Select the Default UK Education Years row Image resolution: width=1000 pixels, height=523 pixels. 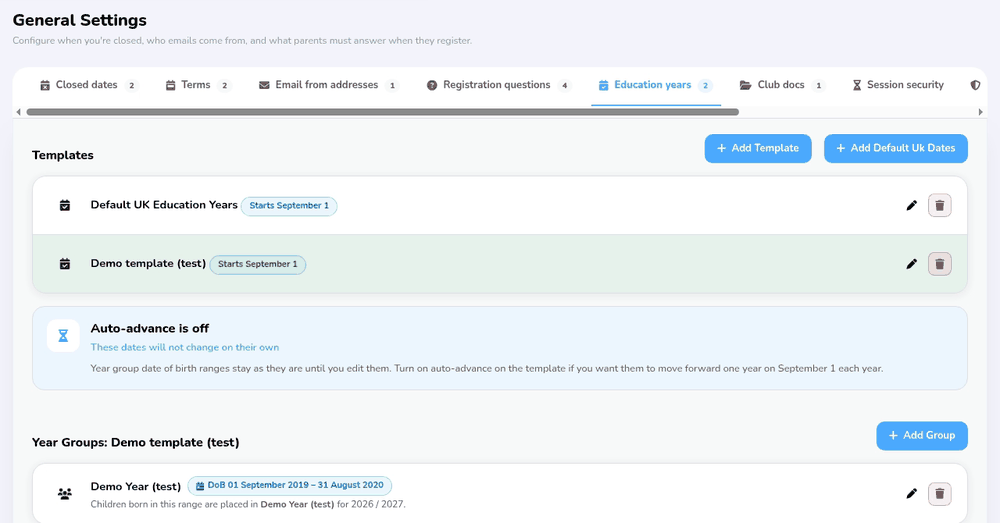500,205
